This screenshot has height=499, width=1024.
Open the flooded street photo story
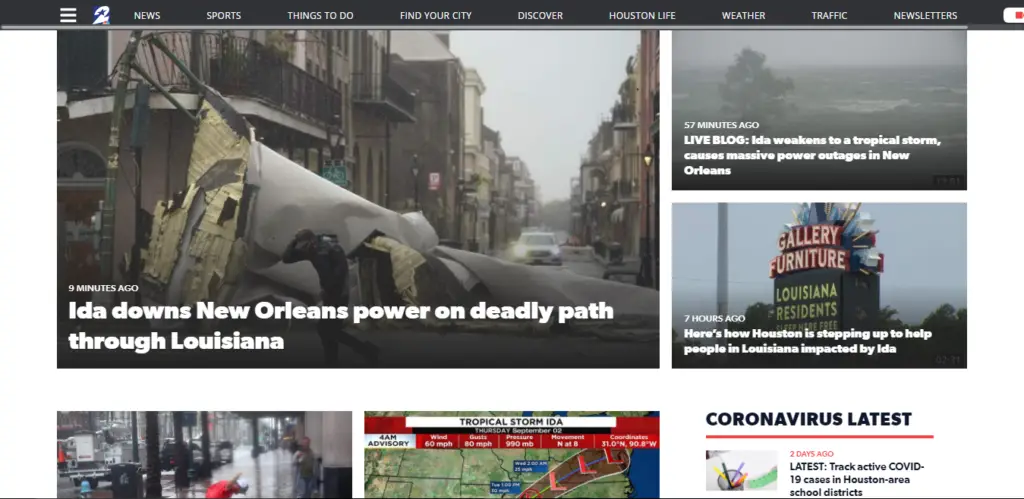click(204, 455)
